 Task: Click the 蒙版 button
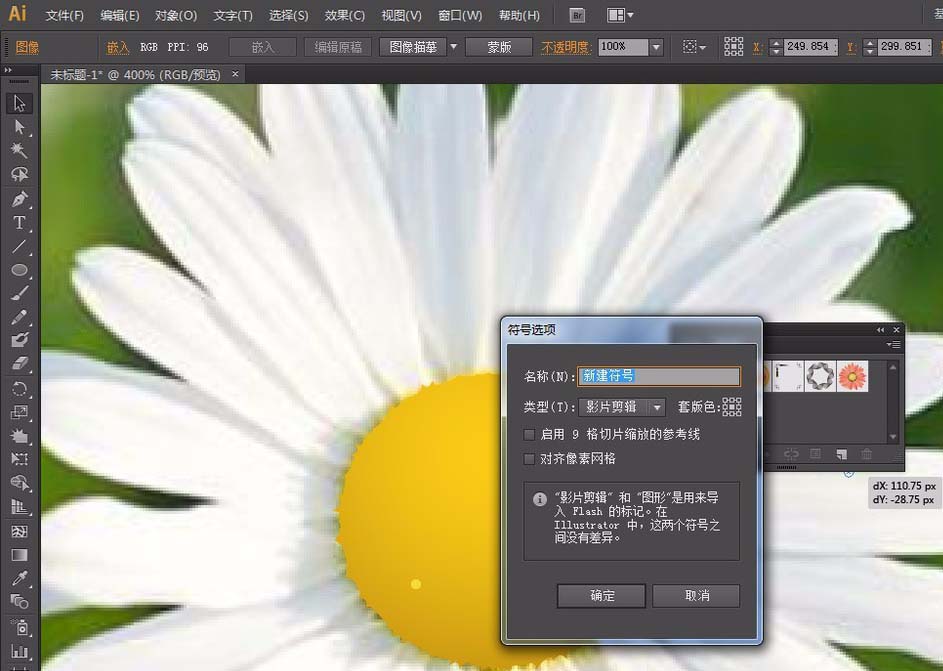click(x=499, y=47)
